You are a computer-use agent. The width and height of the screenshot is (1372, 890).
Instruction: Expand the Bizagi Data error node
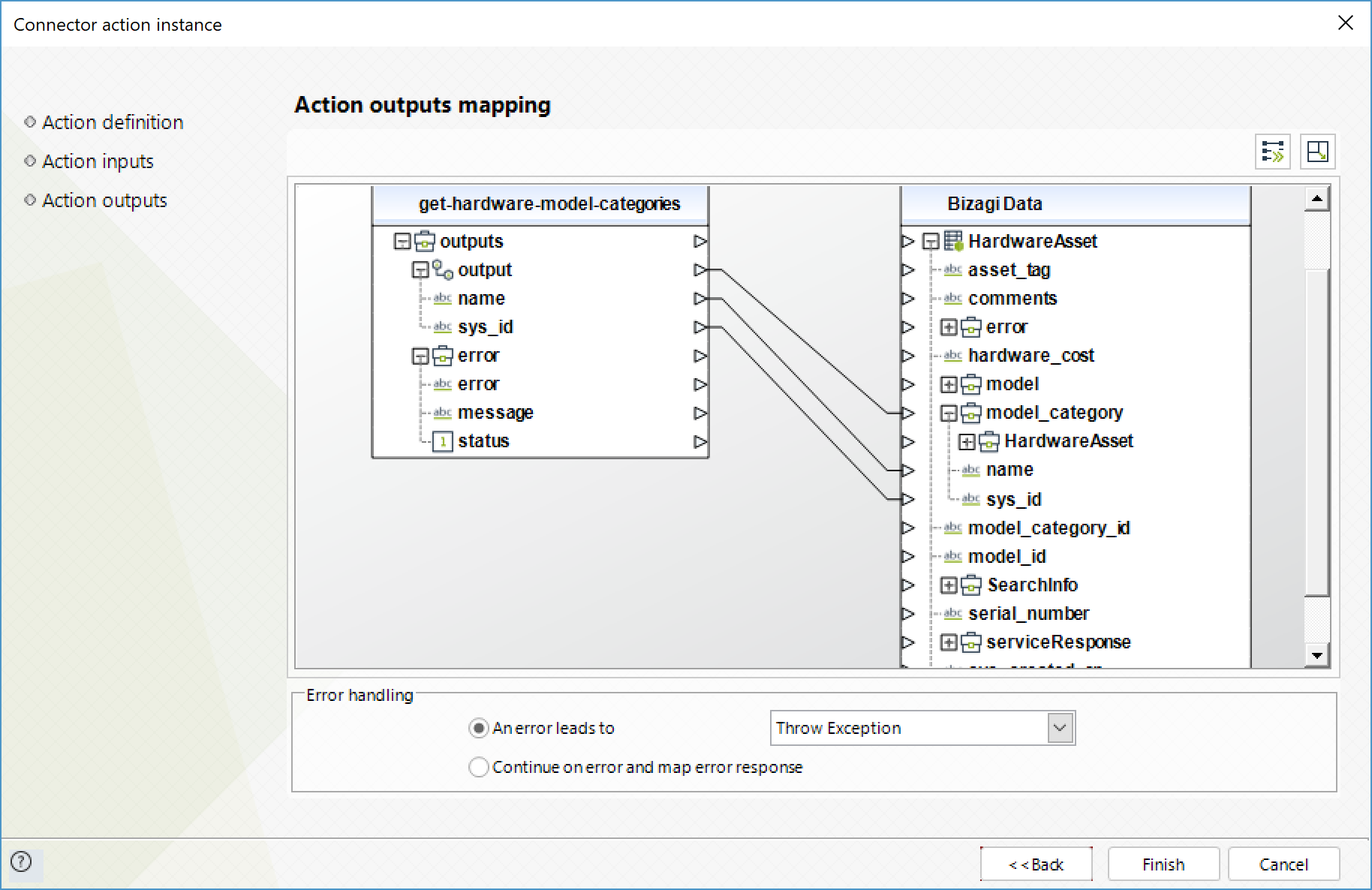point(949,327)
